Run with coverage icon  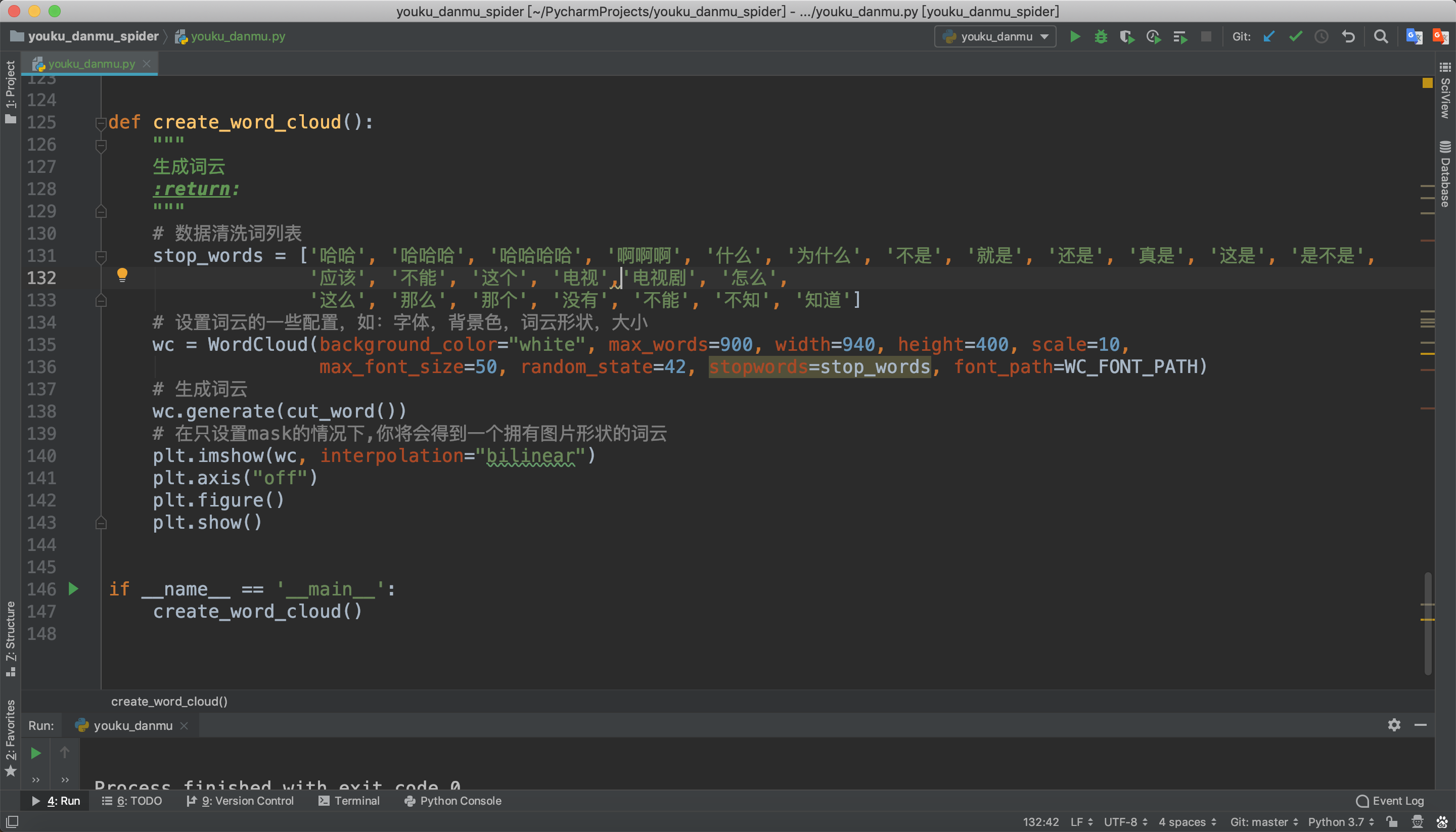[1127, 36]
